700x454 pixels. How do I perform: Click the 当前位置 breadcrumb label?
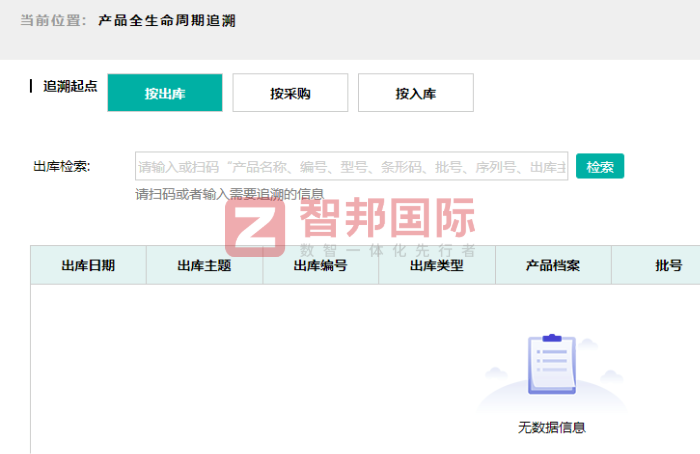[x=52, y=20]
